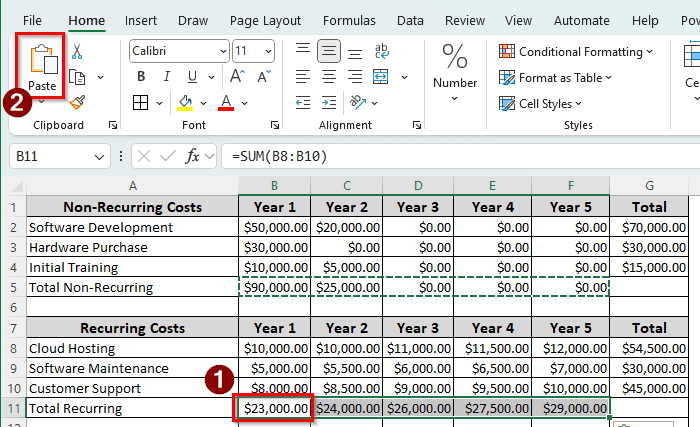Click the Format as Table icon
700x427 pixels.
[507, 78]
